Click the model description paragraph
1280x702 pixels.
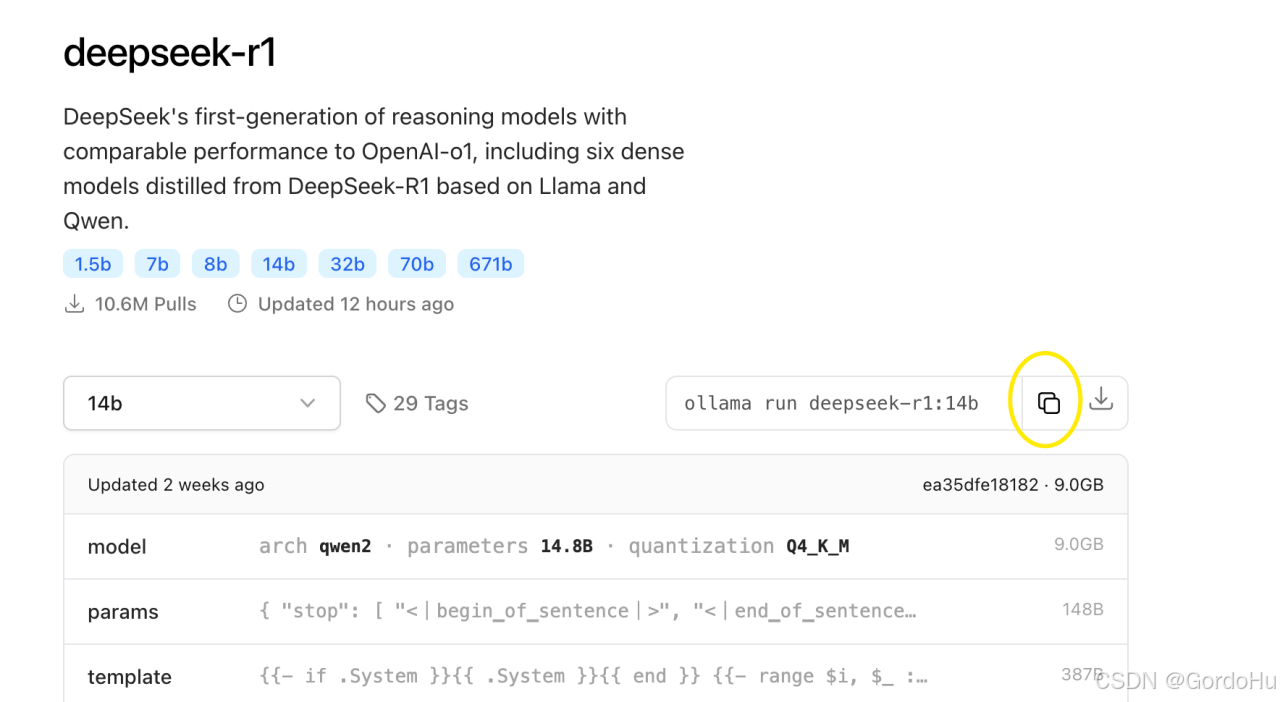tap(374, 168)
